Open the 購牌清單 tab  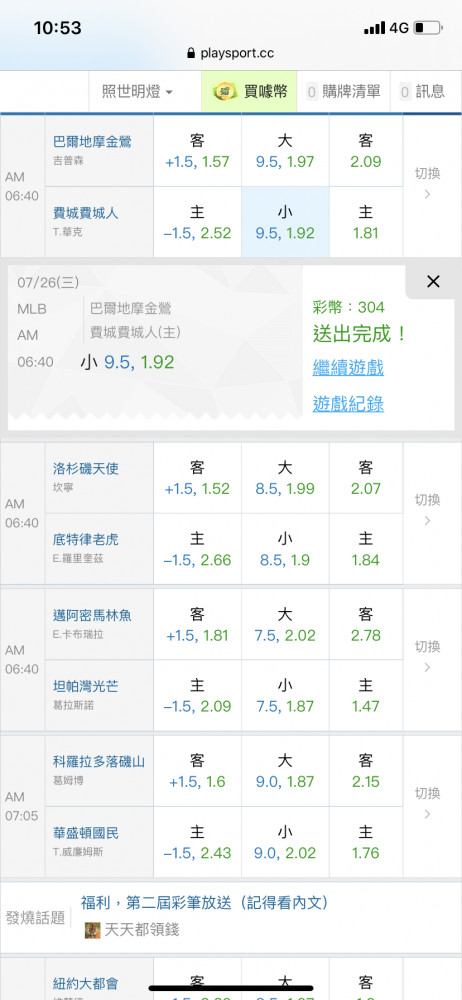point(344,92)
